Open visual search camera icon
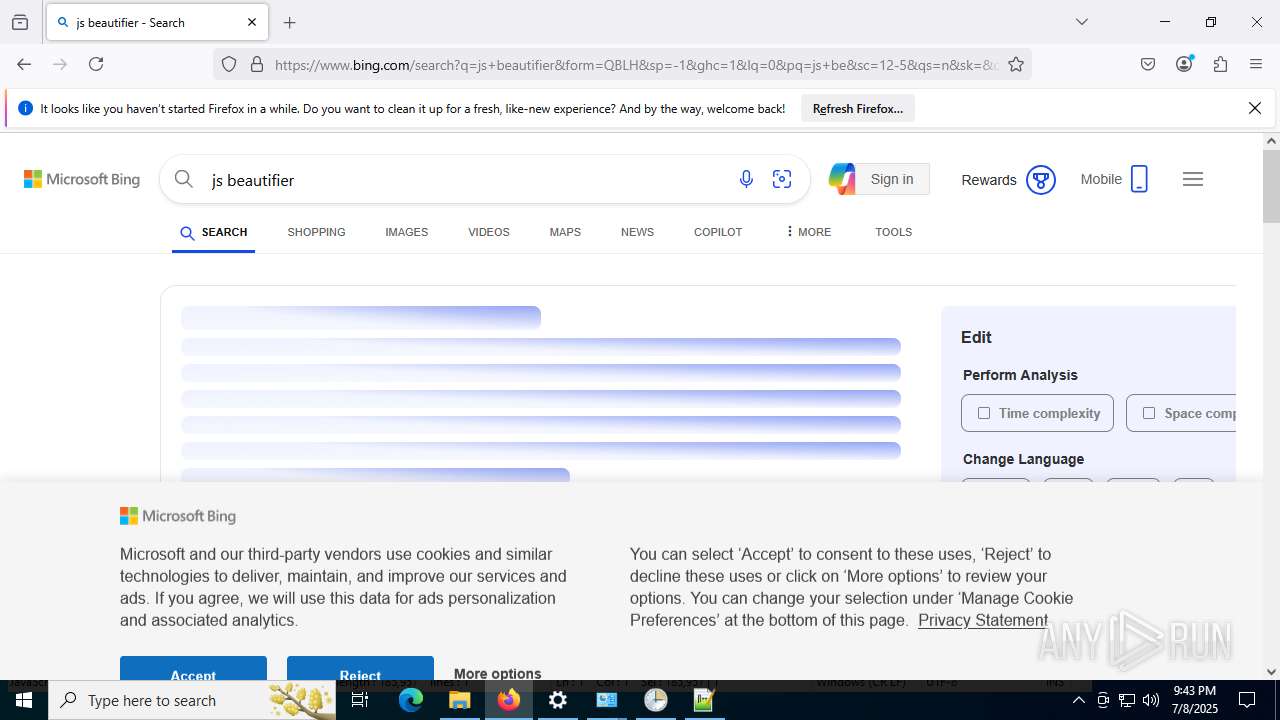The width and height of the screenshot is (1280, 720). tap(782, 179)
